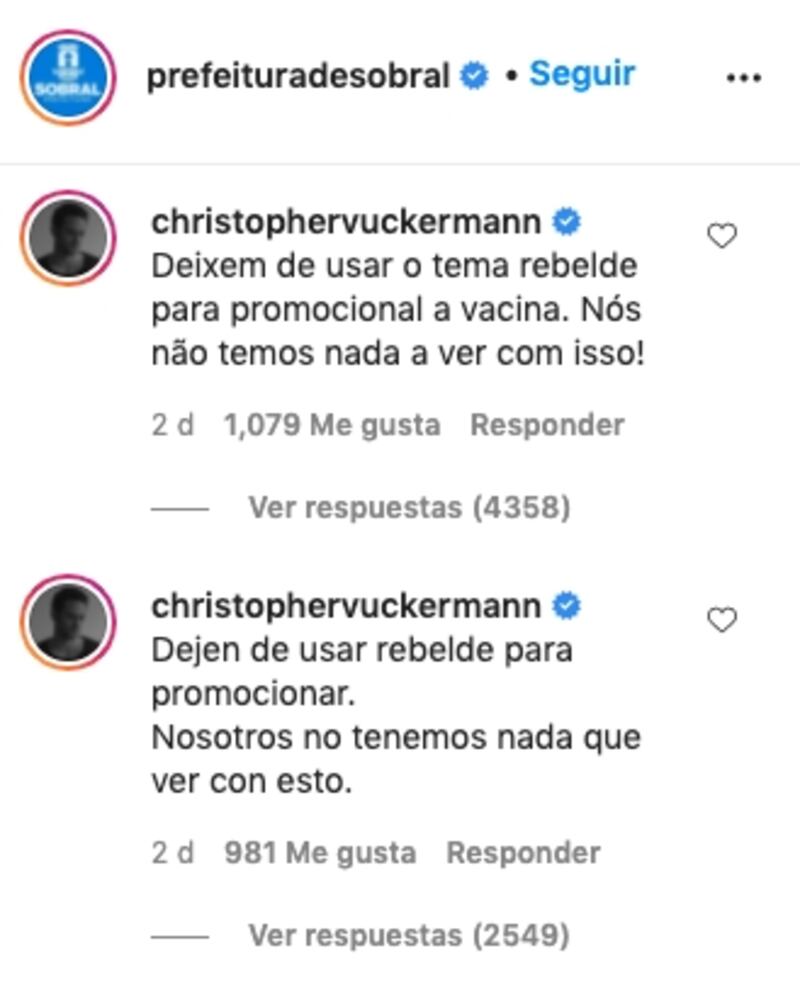Expand Ver respuestas (4358) replies
800x992 pixels.
pyautogui.click(x=409, y=507)
